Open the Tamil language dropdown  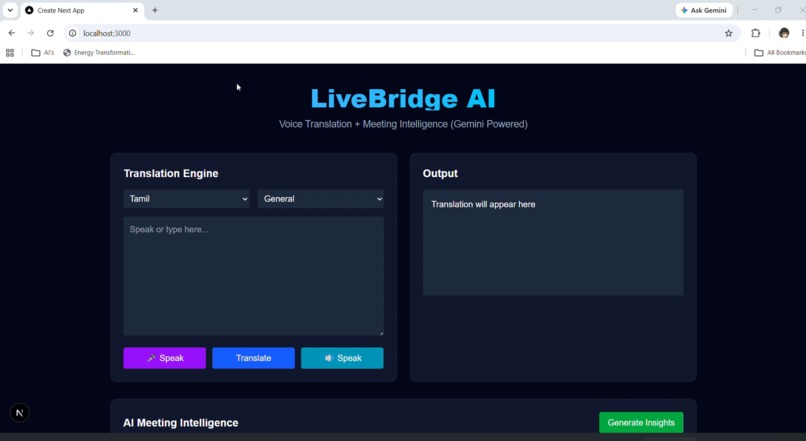pyautogui.click(x=186, y=199)
